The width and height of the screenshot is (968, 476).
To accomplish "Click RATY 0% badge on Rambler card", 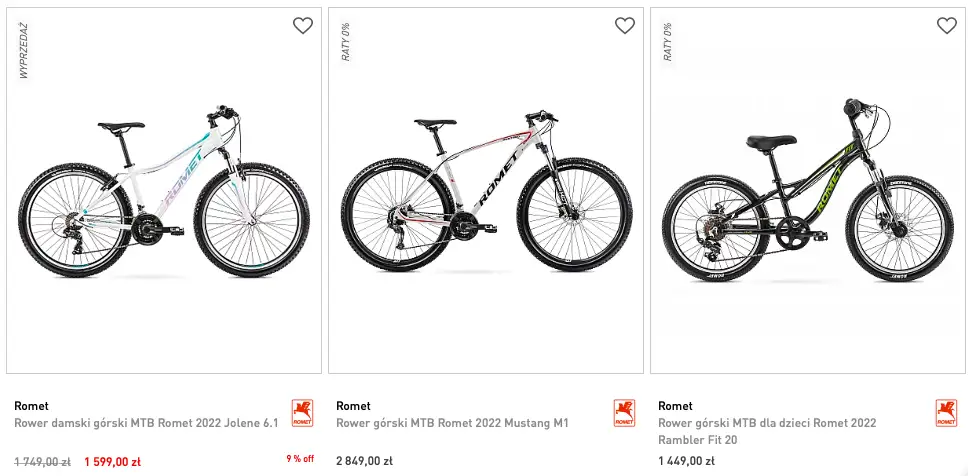I will pyautogui.click(x=668, y=42).
